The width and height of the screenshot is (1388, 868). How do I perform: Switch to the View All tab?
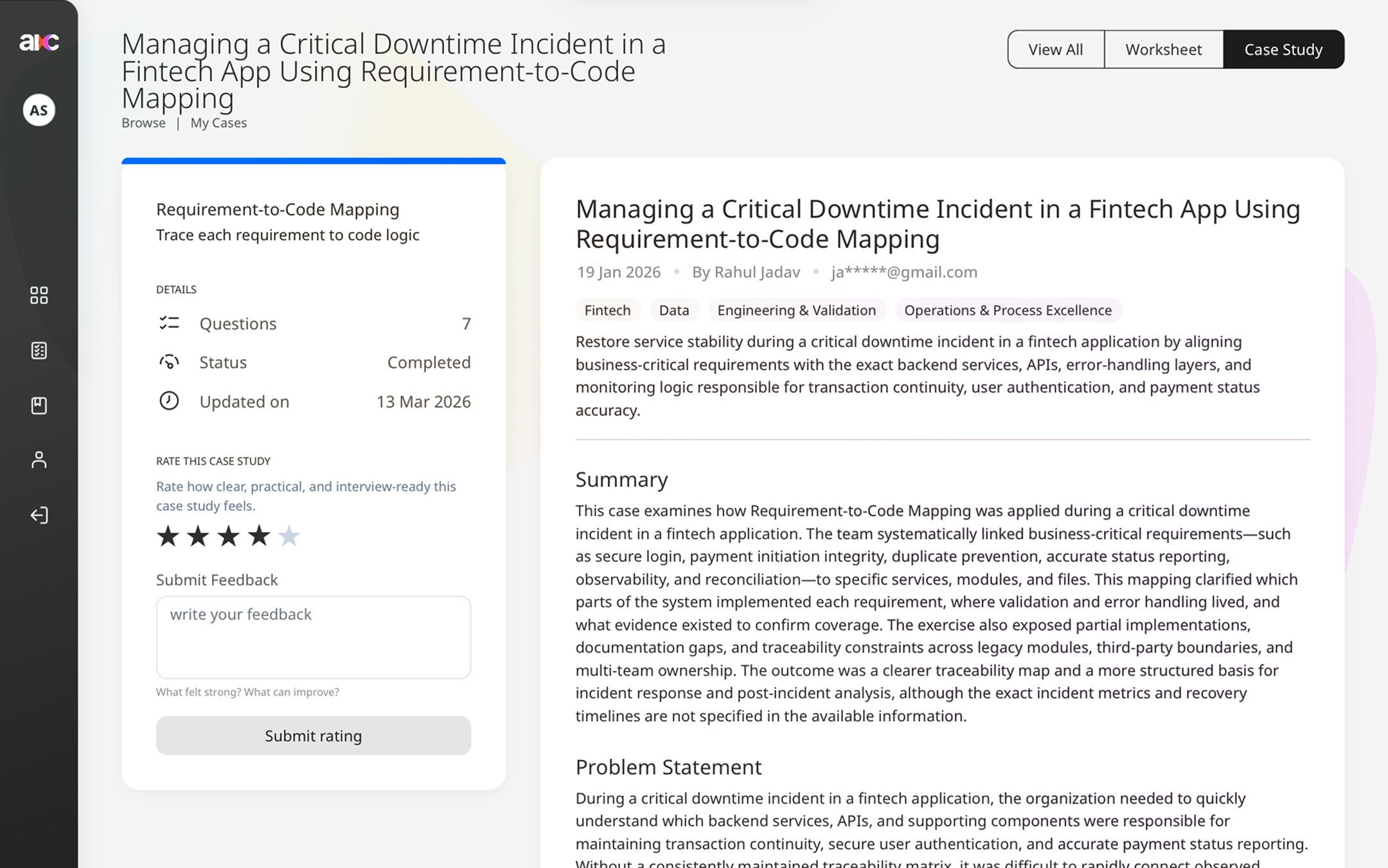tap(1055, 49)
